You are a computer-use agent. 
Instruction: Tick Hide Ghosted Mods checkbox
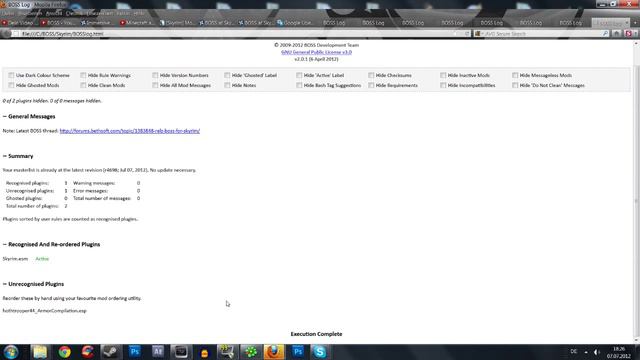pos(11,85)
